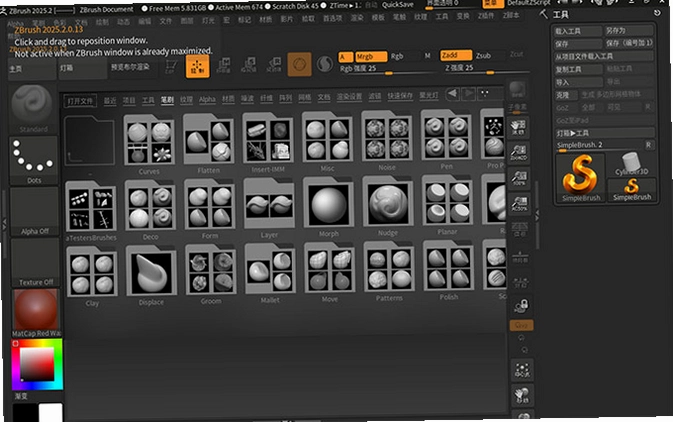
Task: Click the Sculptris Pro S icon
Action: tap(325, 64)
